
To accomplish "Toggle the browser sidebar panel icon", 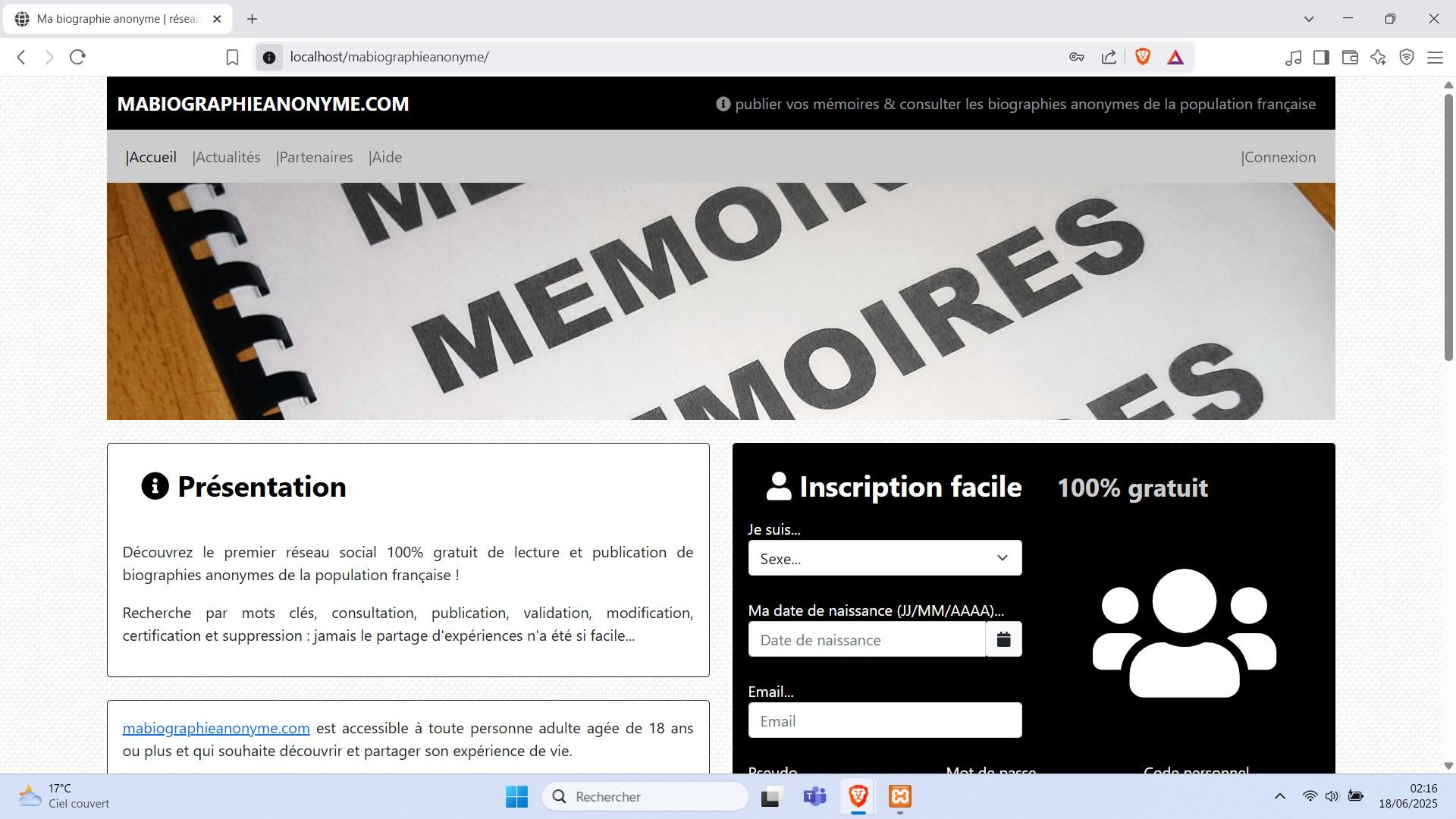I will (1321, 57).
